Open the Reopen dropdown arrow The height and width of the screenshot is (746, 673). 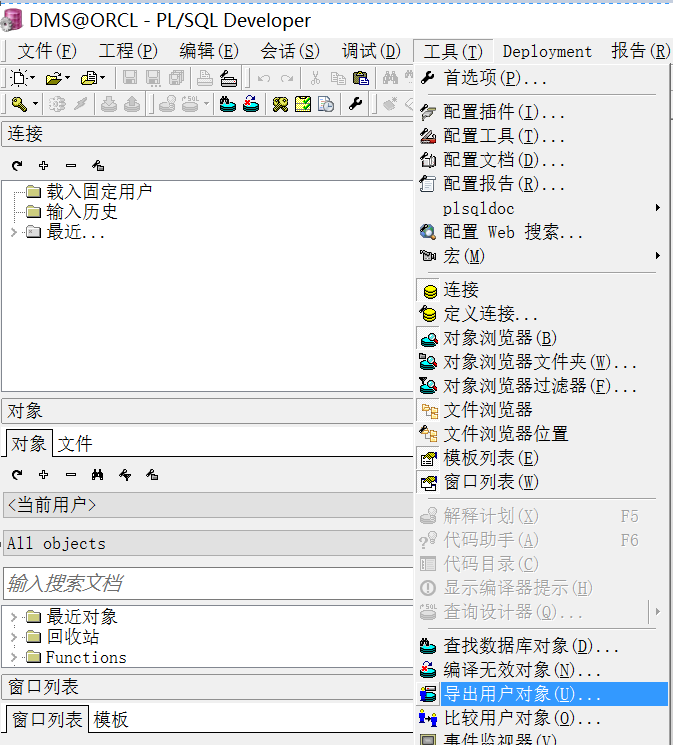click(103, 78)
